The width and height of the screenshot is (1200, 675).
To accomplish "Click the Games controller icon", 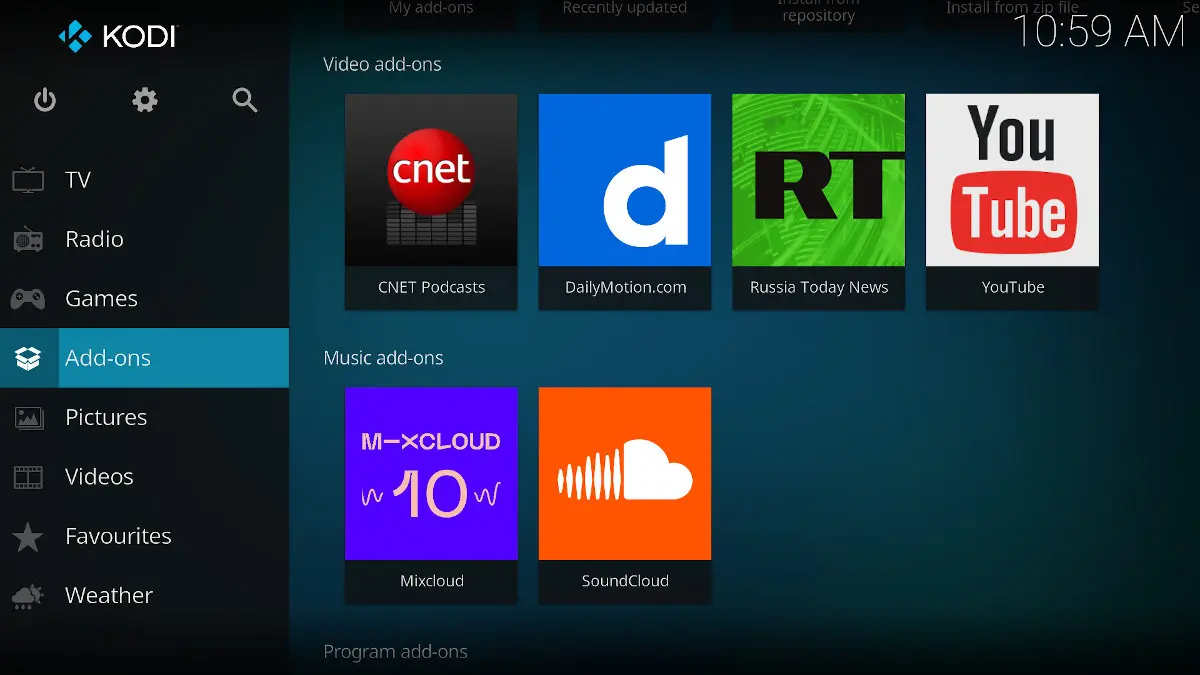I will [28, 298].
